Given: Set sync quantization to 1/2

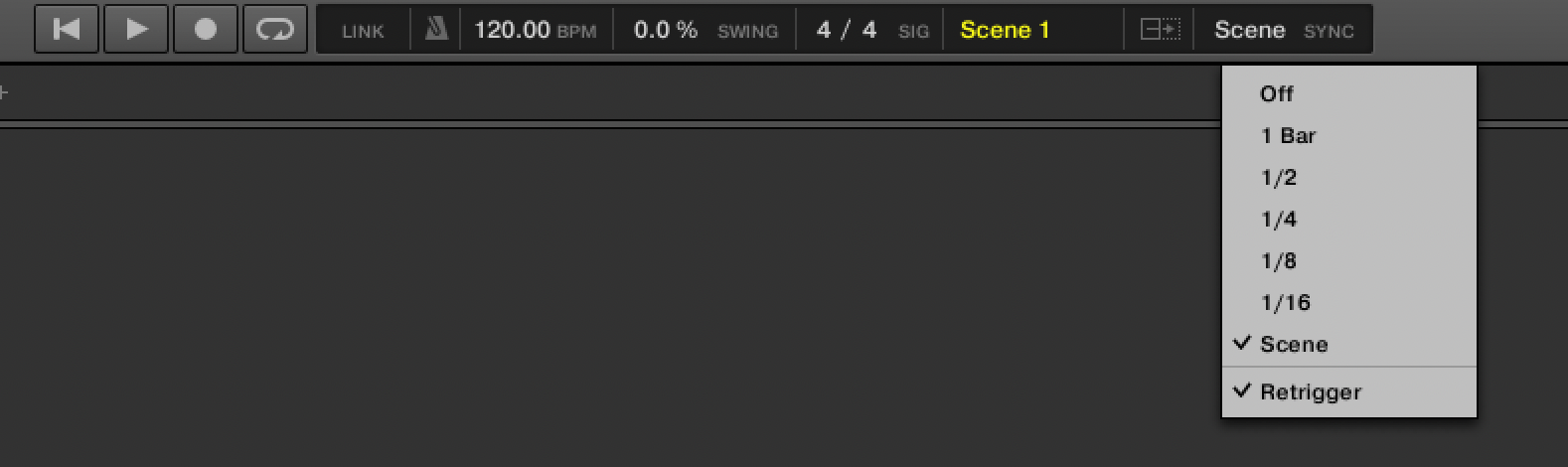Looking at the screenshot, I should click(1279, 178).
